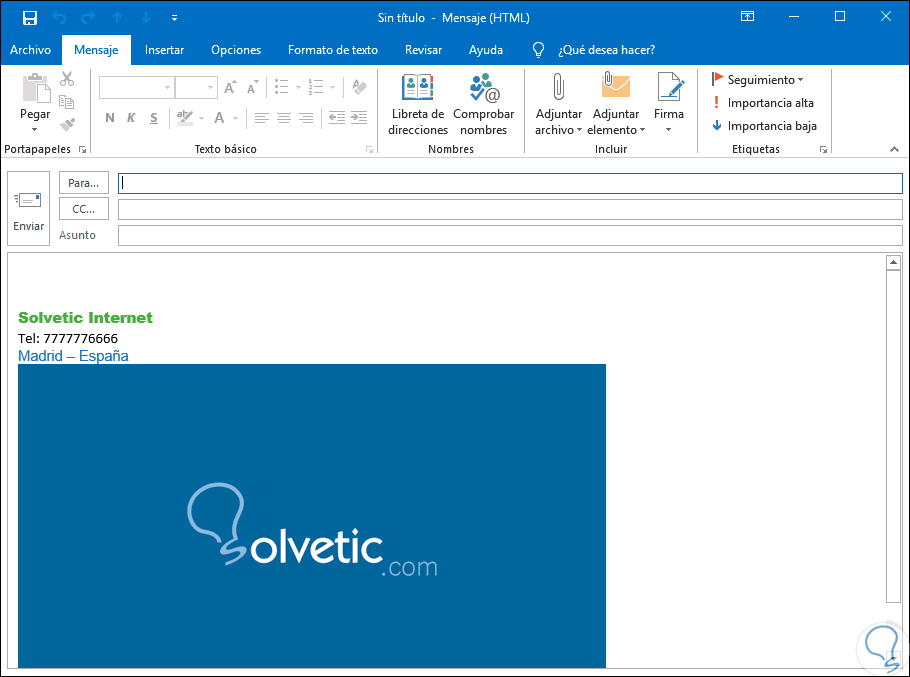Open the font name combo box
910x677 pixels.
(x=136, y=88)
